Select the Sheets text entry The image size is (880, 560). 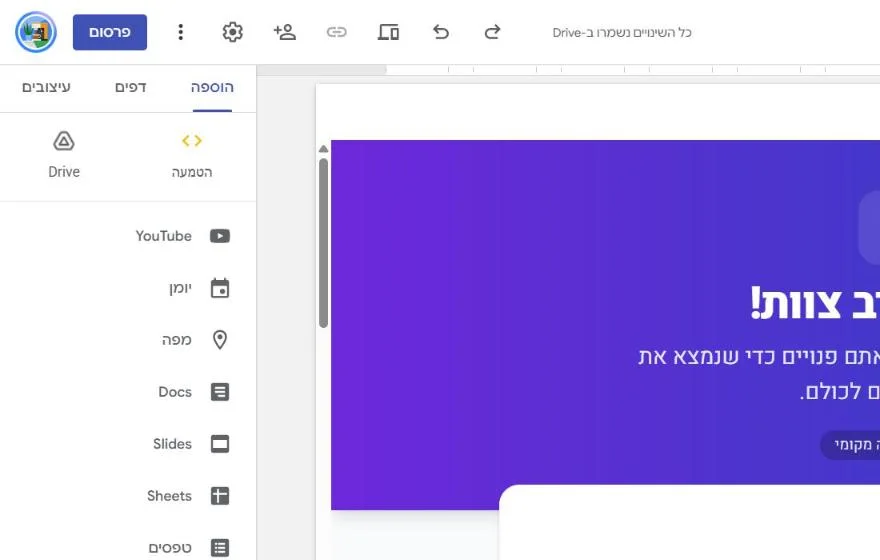click(x=169, y=496)
